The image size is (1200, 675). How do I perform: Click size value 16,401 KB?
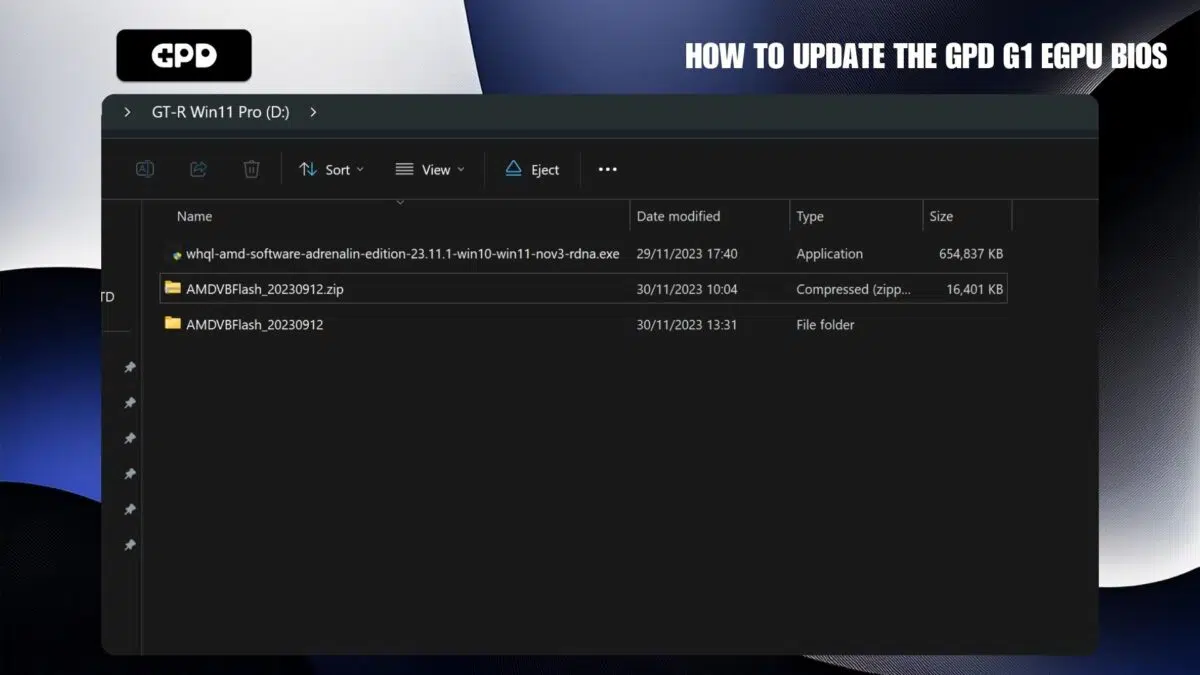coord(975,289)
